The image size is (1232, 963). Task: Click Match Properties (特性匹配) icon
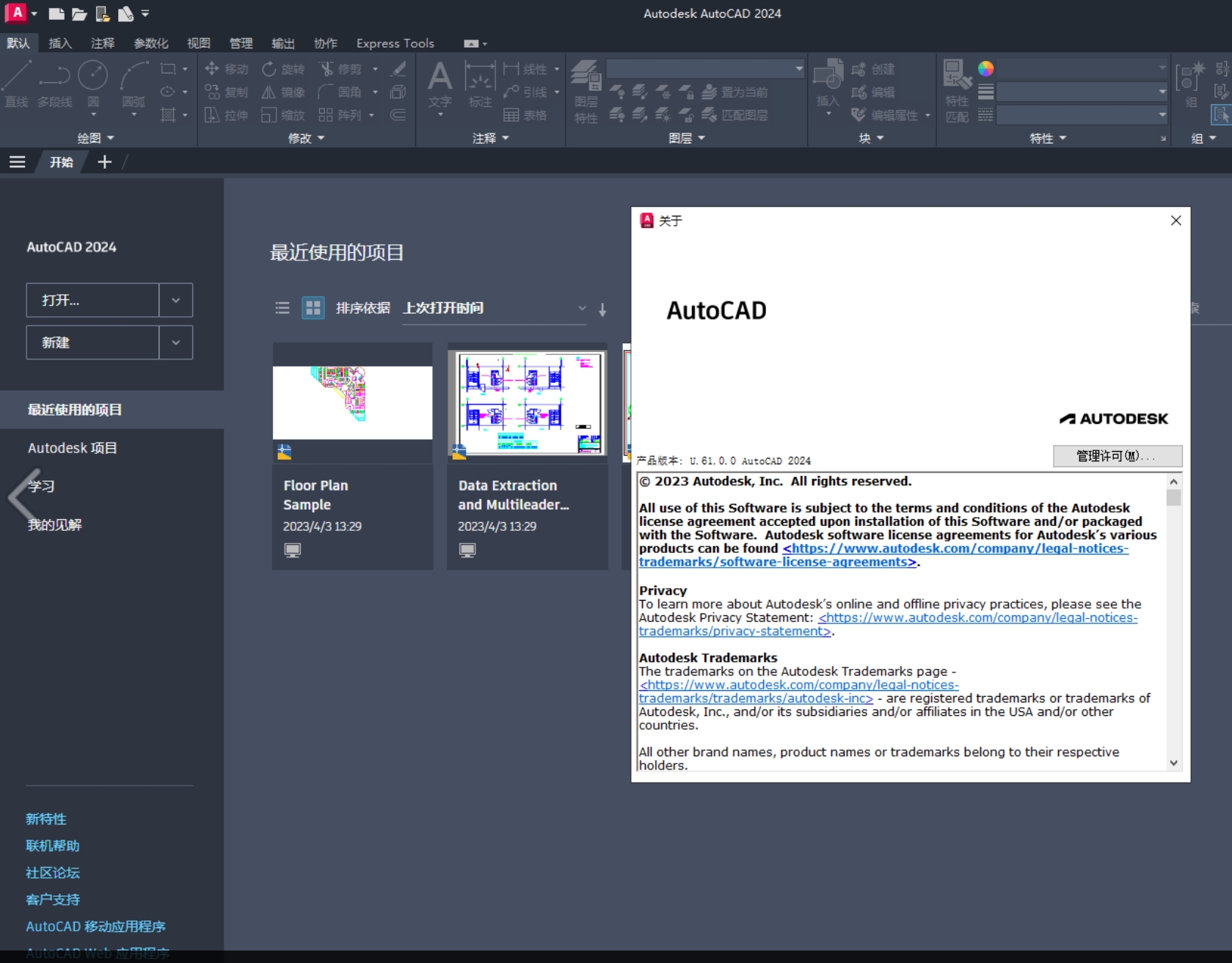(957, 92)
